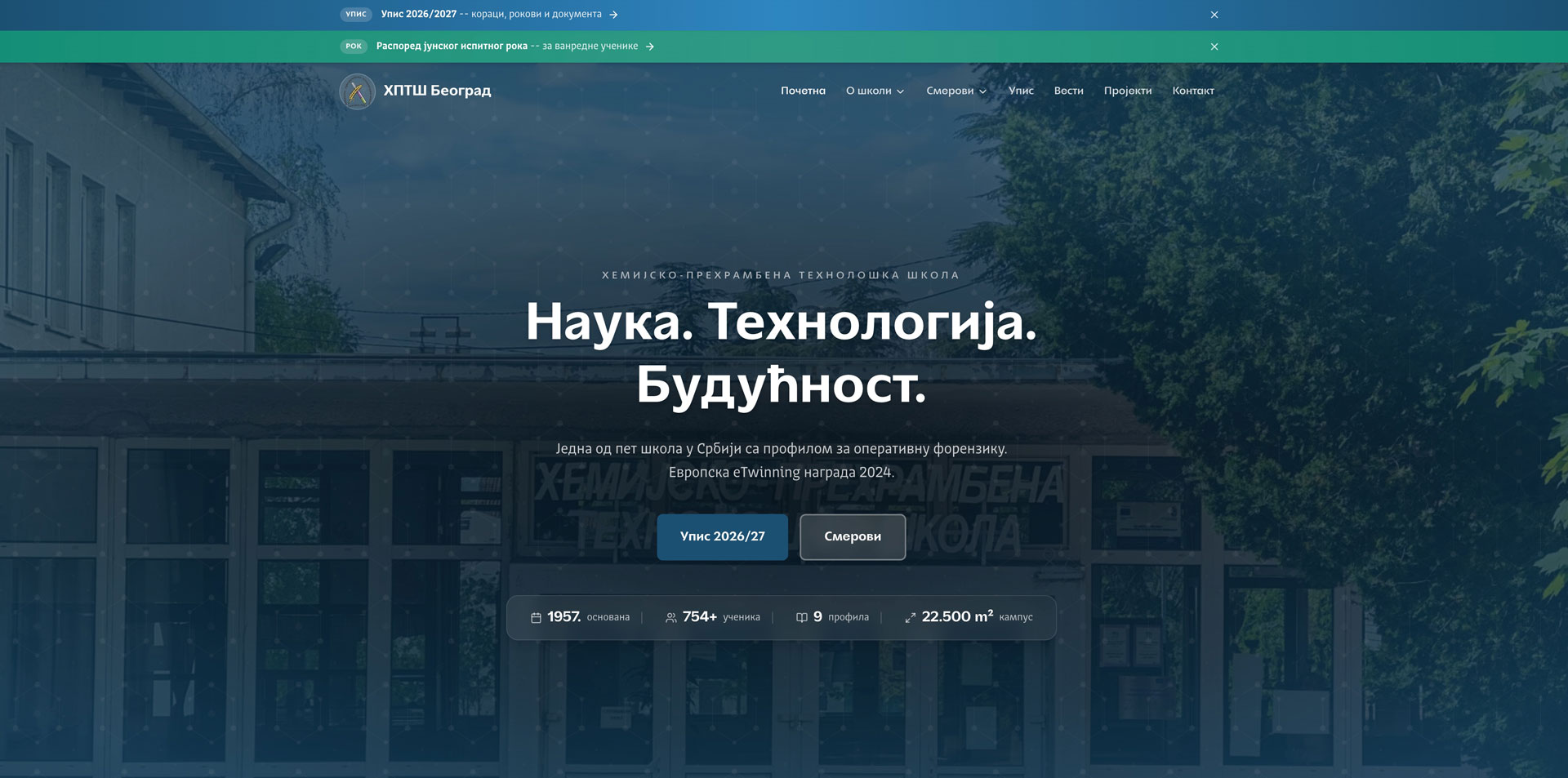This screenshot has width=1568, height=778.
Task: Click the ХЕМИЈСКО-ПРЕХРАМБЕНА ТЕХНОЛОШКА ШКОЛА subtitle
Action: (x=781, y=275)
